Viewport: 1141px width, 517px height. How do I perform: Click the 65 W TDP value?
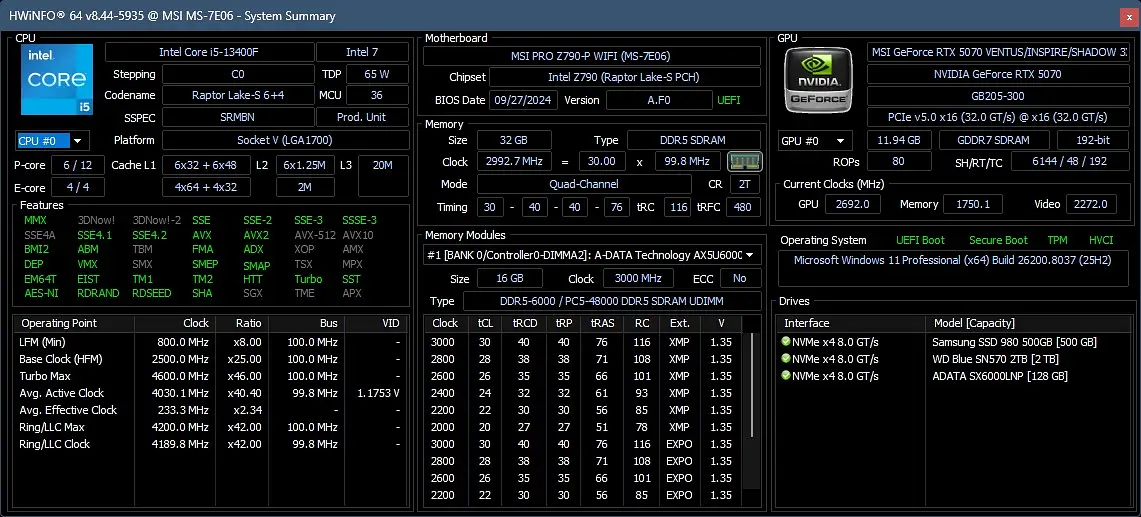tap(377, 74)
